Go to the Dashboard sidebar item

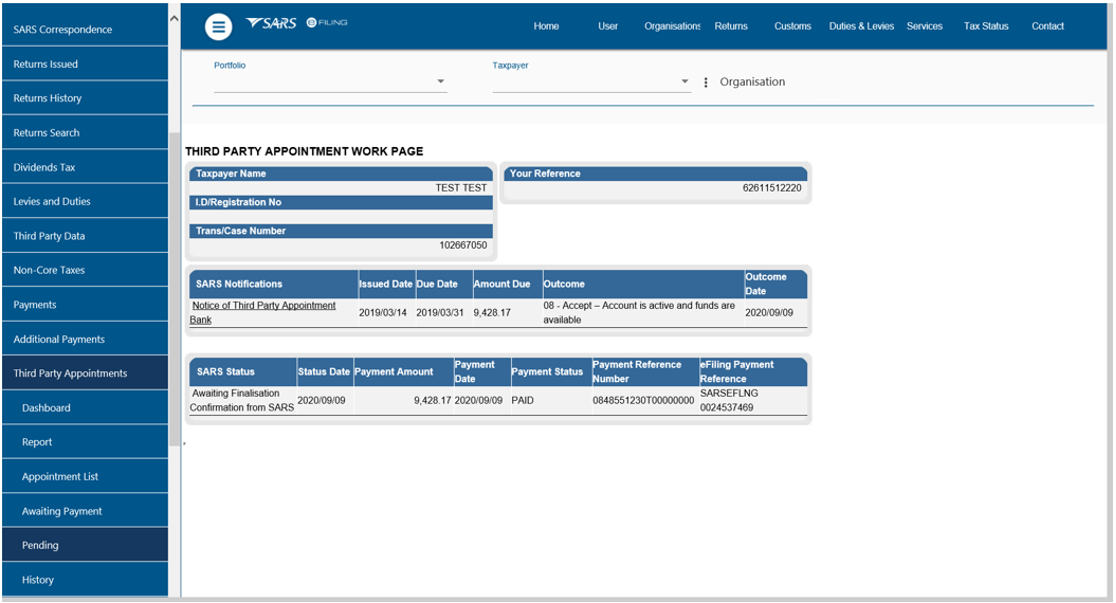46,408
